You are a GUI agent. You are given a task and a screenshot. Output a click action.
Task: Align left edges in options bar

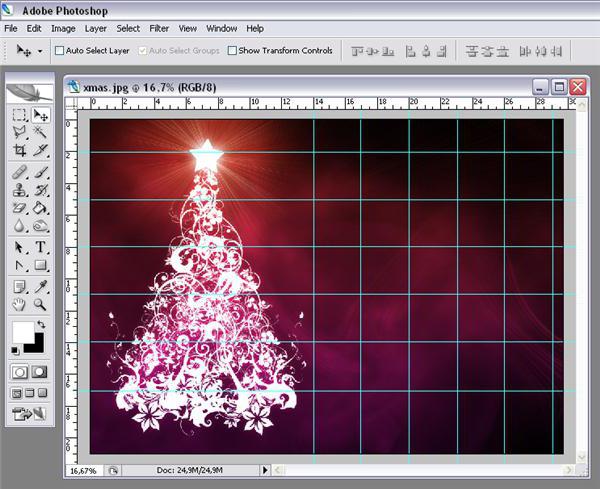(x=410, y=51)
